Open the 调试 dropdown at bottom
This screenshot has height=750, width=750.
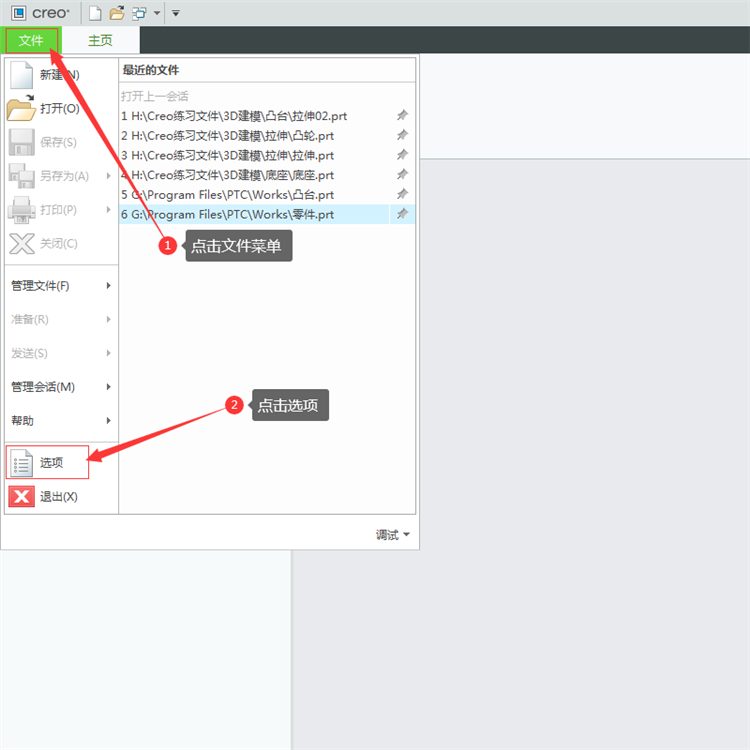pyautogui.click(x=392, y=535)
